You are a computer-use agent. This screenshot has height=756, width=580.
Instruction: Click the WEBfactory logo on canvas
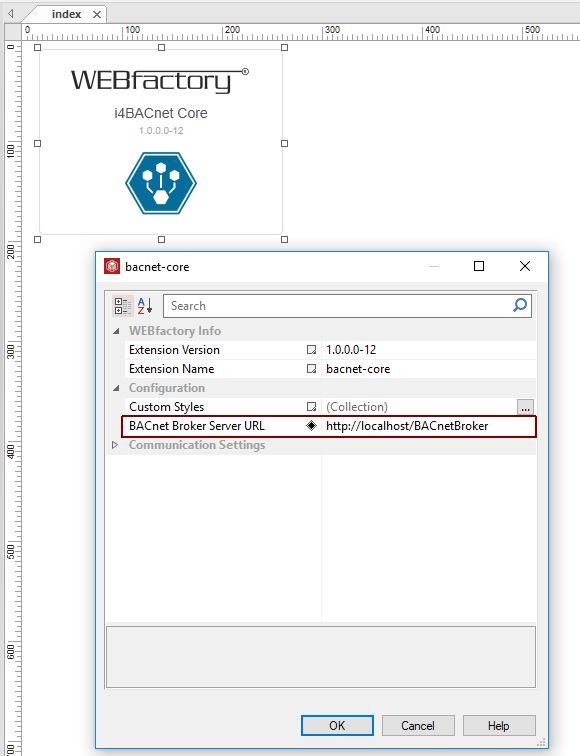pos(160,80)
